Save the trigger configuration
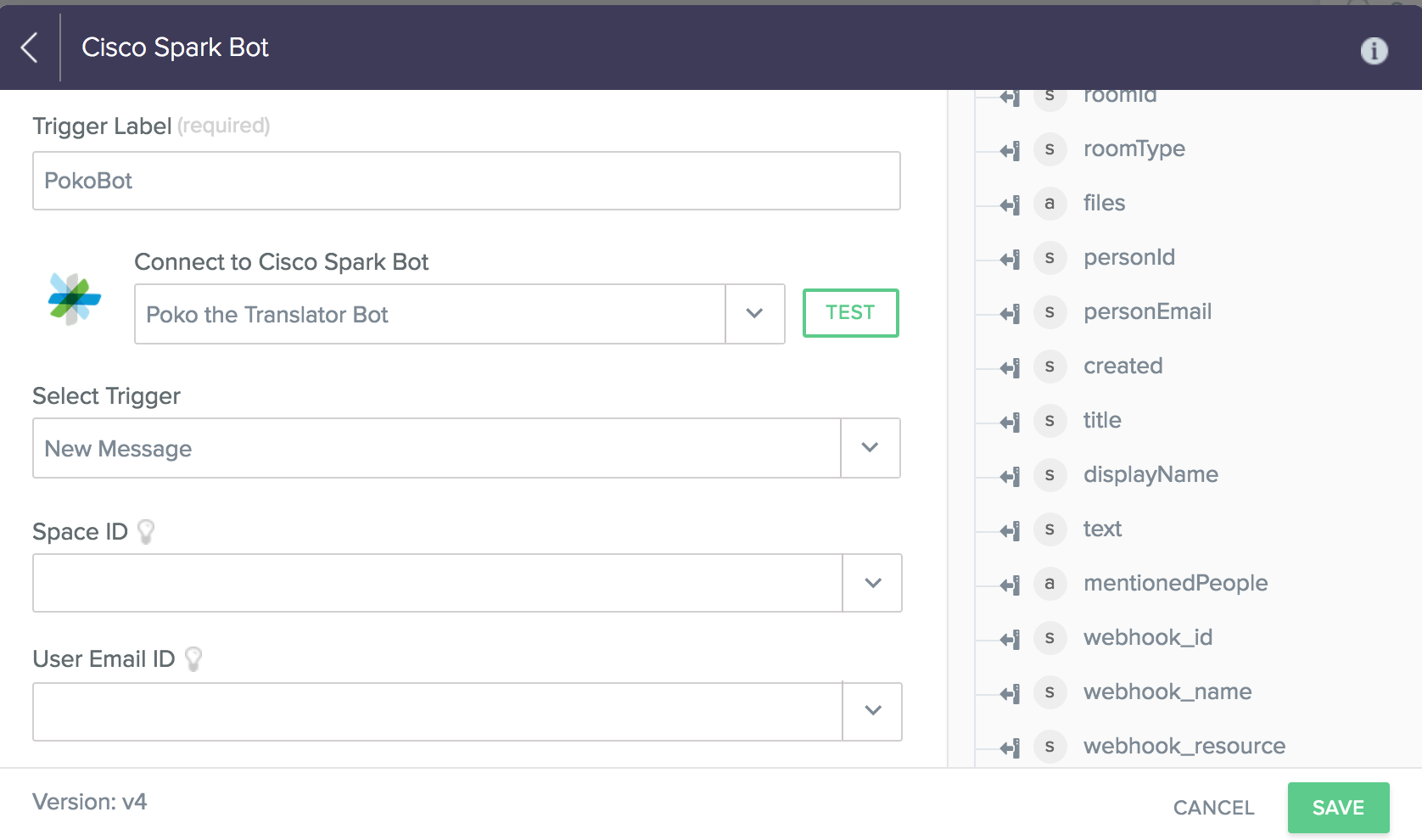Image resolution: width=1422 pixels, height=840 pixels. tap(1338, 808)
